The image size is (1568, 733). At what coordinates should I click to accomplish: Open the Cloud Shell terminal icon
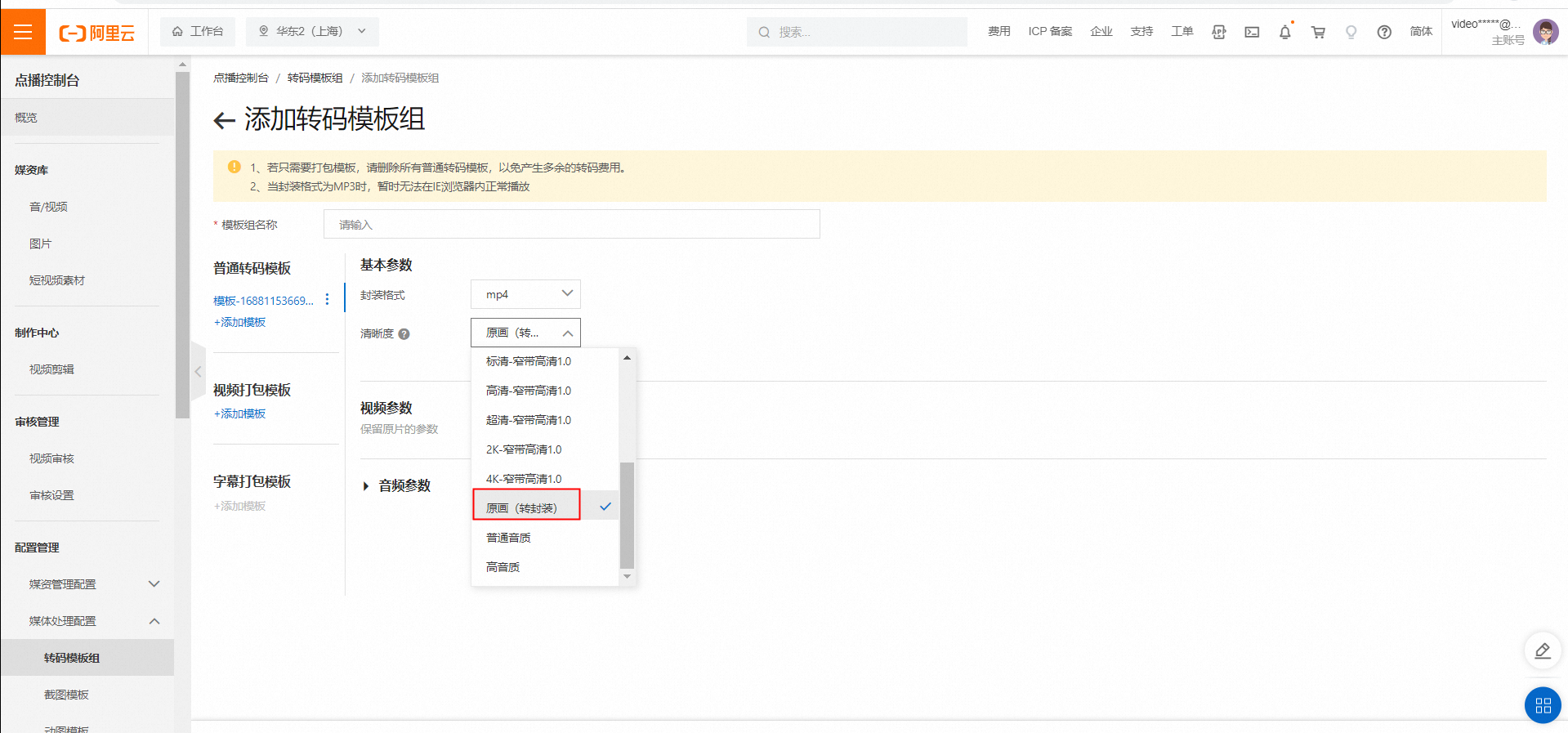(1252, 32)
